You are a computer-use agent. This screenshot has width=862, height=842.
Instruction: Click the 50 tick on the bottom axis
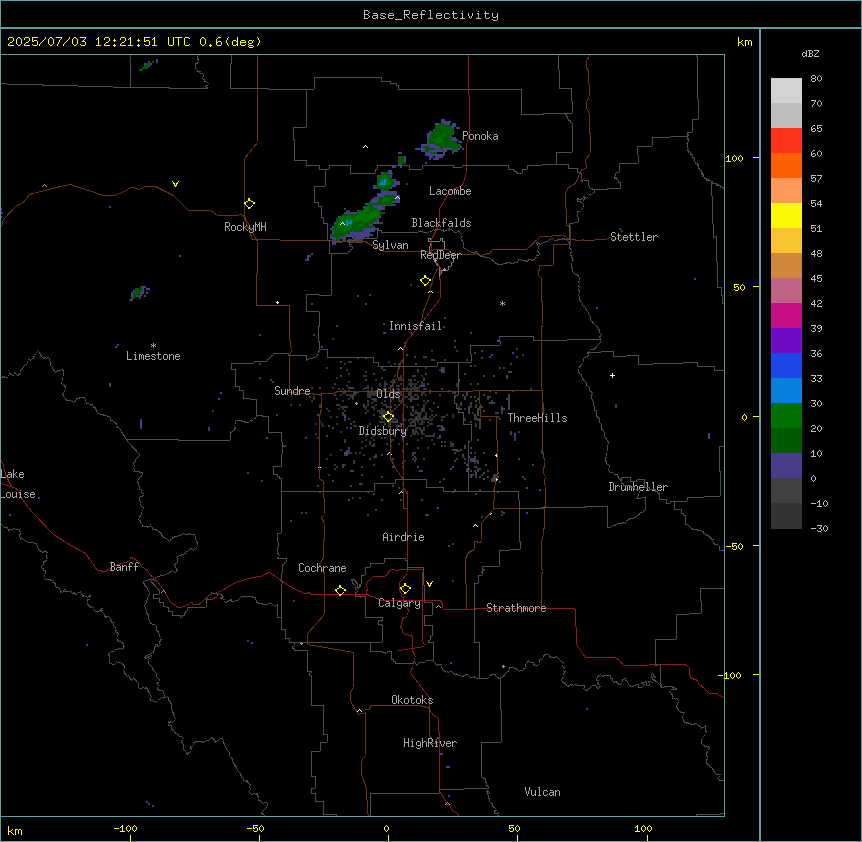(514, 828)
